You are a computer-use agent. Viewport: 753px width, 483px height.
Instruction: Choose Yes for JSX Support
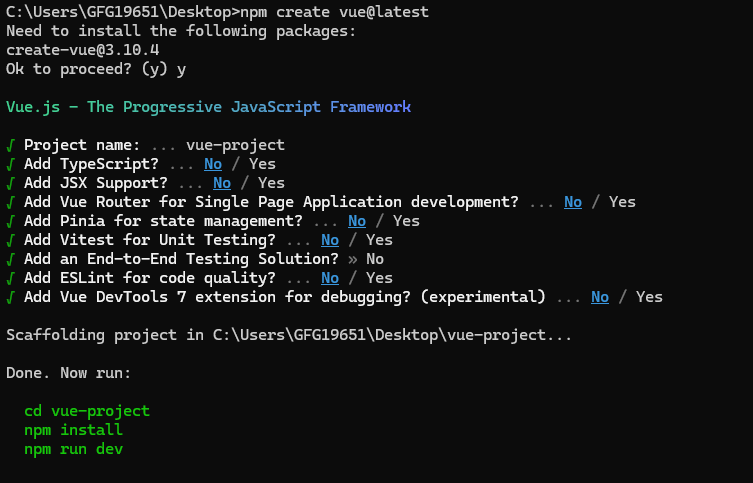[271, 183]
